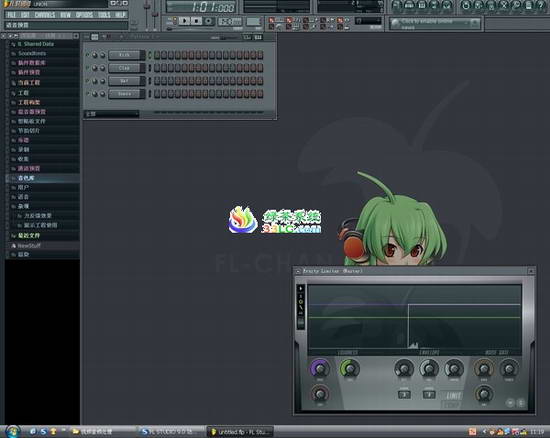Toggle the Clap channel select indicator

pyautogui.click(x=150, y=68)
